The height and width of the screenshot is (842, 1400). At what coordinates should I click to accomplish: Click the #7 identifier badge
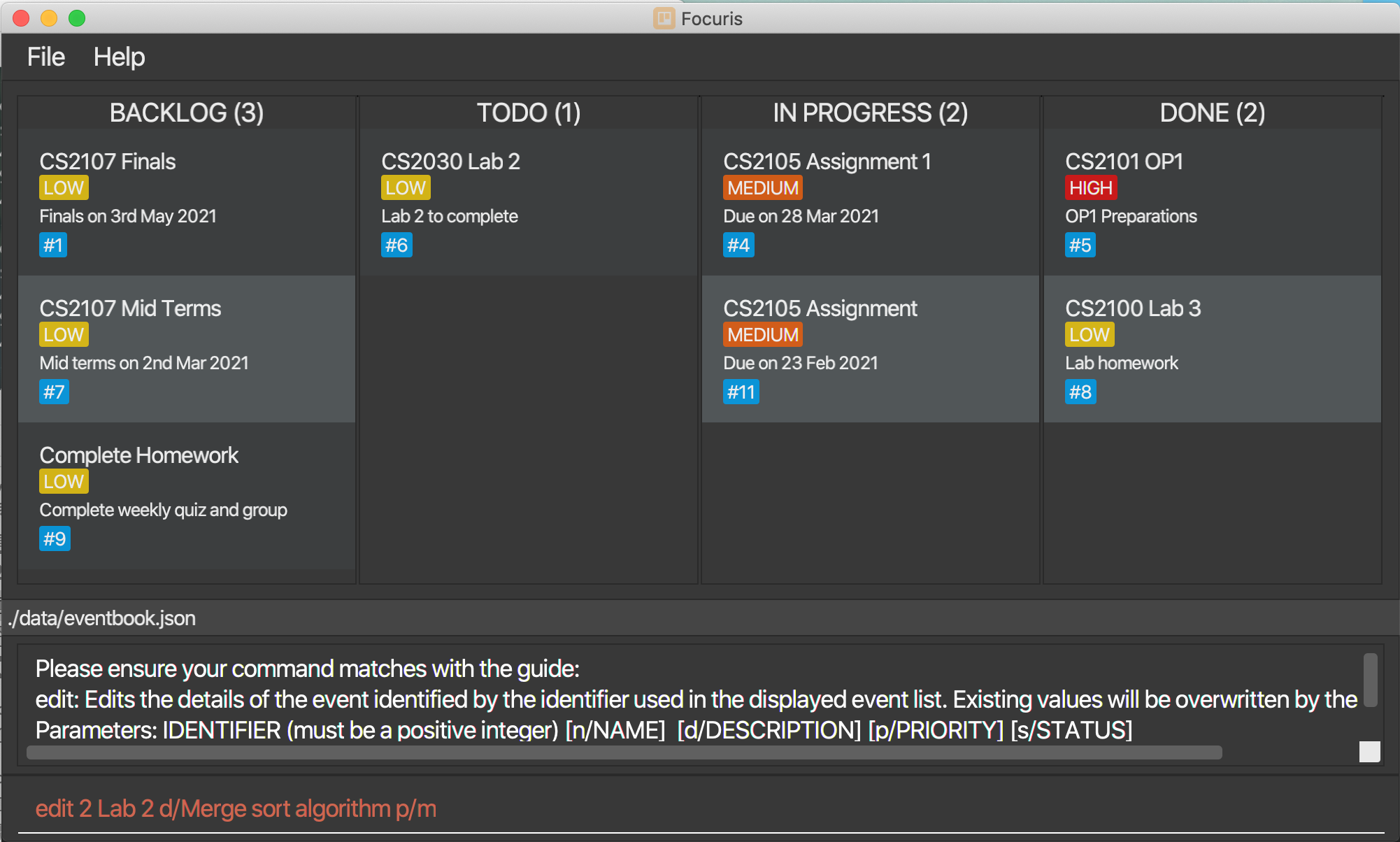pyautogui.click(x=54, y=392)
